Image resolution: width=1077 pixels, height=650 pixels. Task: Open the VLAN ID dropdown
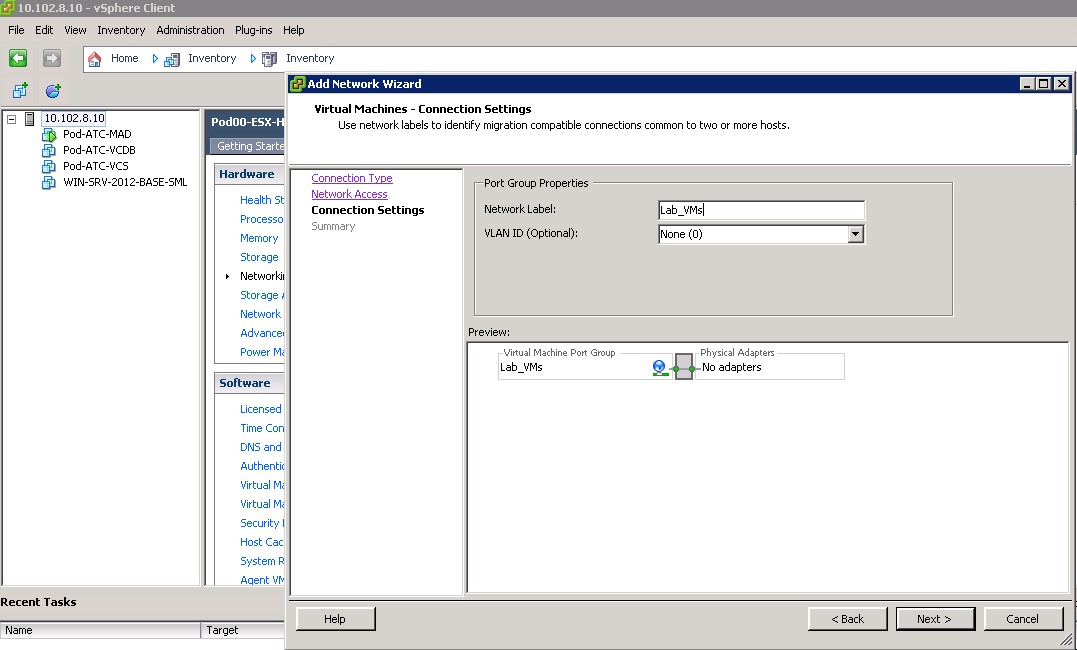(854, 234)
